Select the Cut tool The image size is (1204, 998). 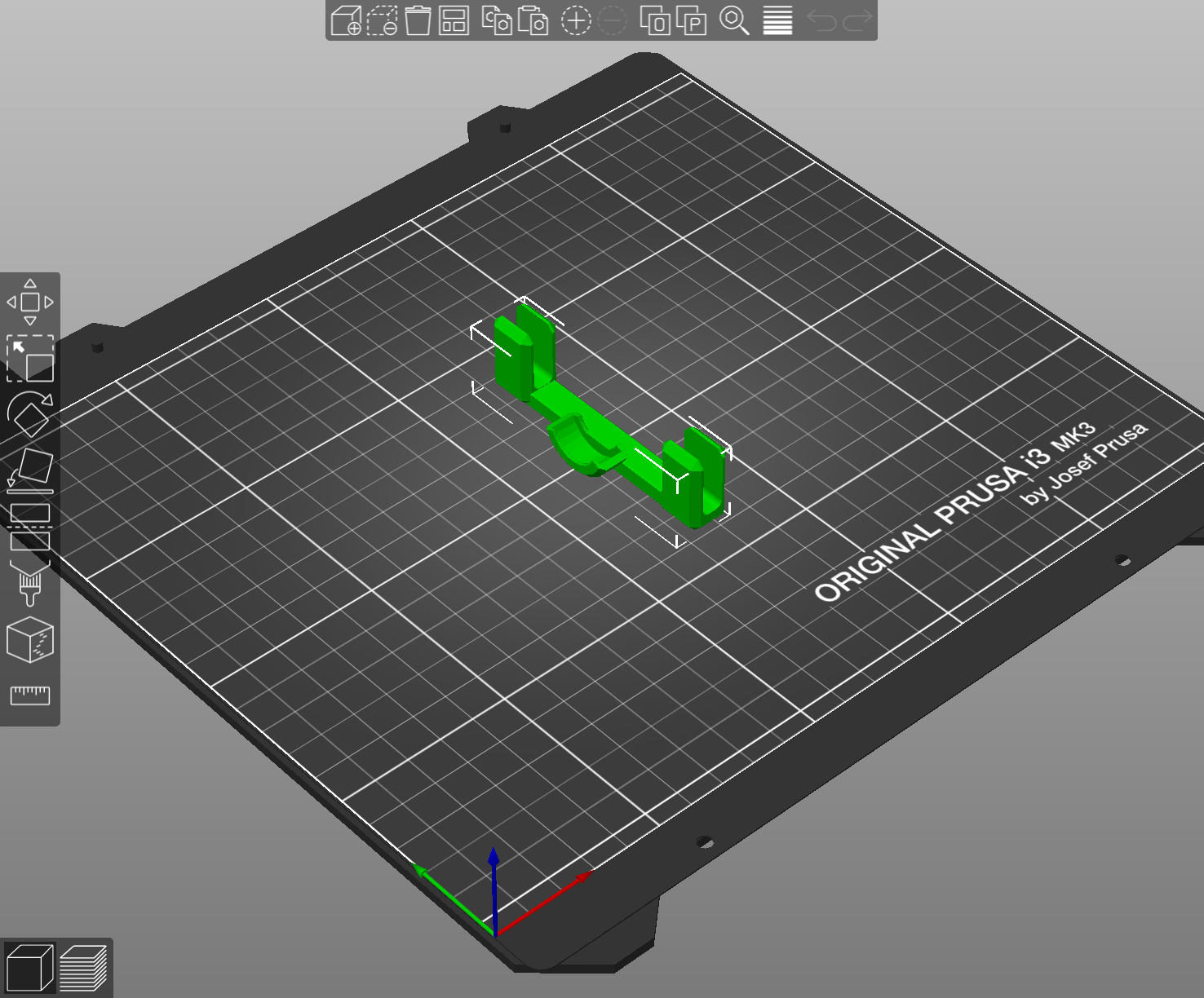pos(30,527)
